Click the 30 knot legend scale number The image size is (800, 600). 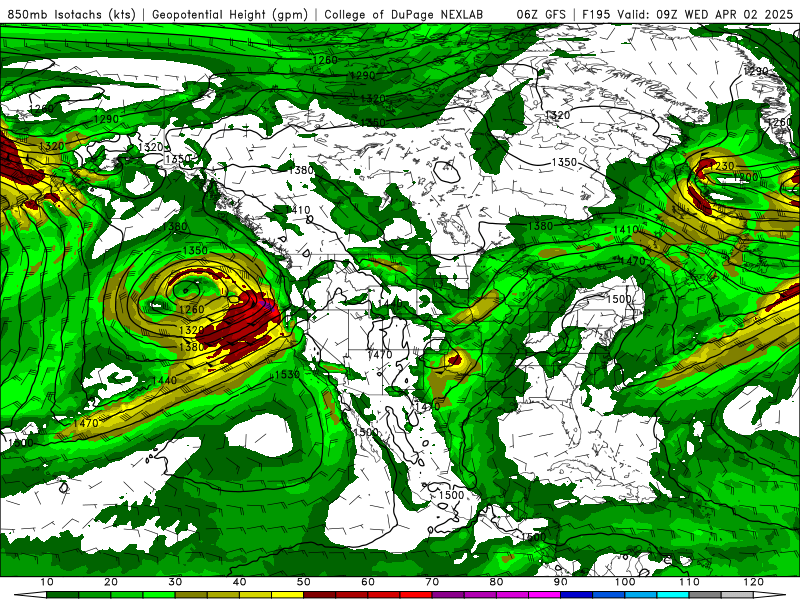pyautogui.click(x=175, y=582)
